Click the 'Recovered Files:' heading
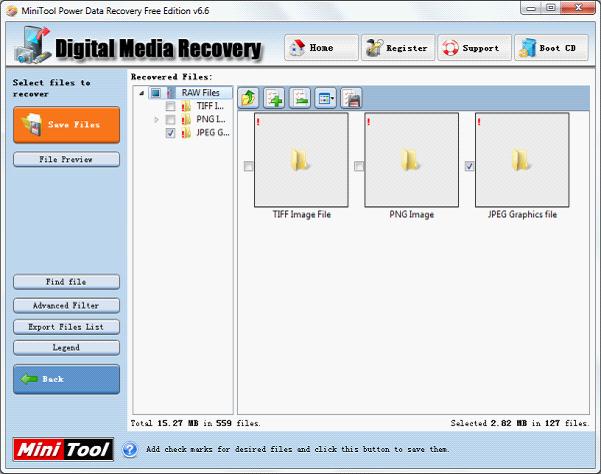The width and height of the screenshot is (601, 474). [x=171, y=77]
